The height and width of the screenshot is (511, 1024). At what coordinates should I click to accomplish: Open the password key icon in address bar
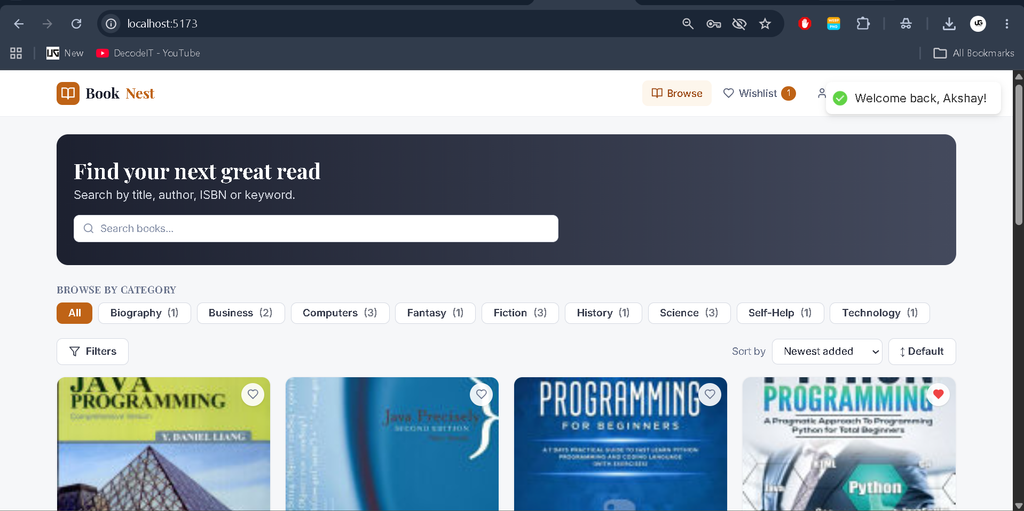714,24
